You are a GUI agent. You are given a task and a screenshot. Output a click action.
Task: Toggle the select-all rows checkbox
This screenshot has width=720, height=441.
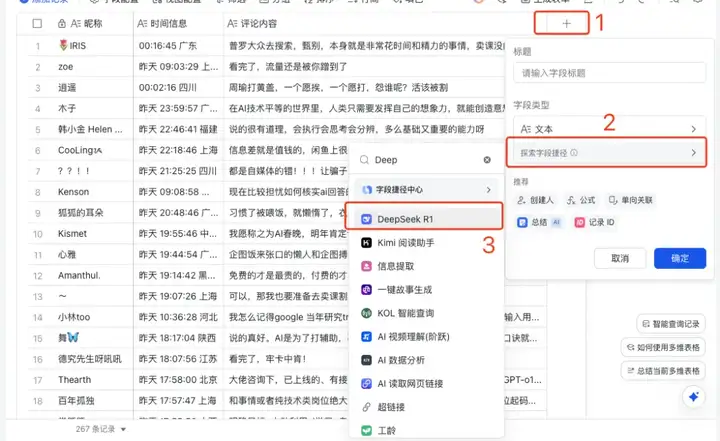coord(37,23)
